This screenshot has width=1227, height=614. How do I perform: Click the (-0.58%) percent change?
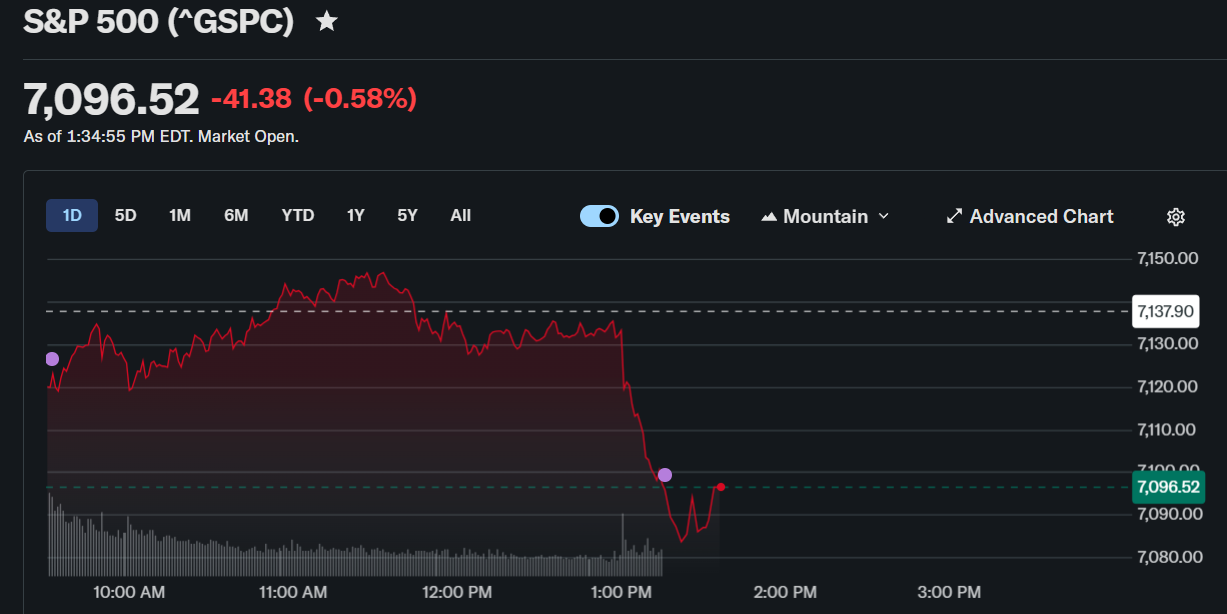360,98
